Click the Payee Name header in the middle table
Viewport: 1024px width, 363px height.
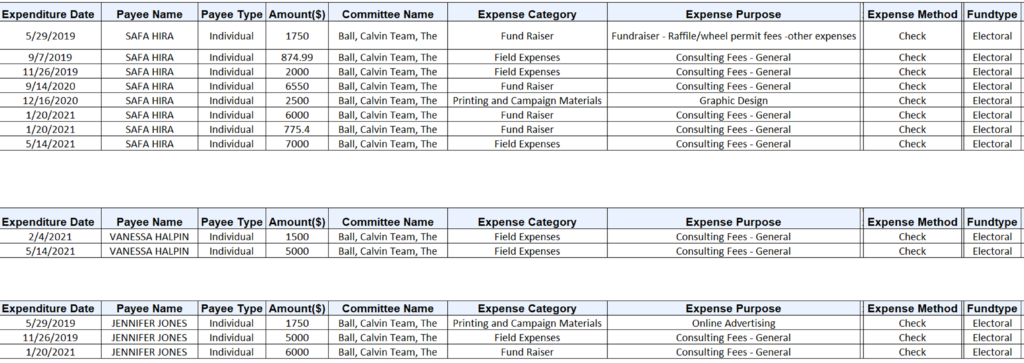150,221
